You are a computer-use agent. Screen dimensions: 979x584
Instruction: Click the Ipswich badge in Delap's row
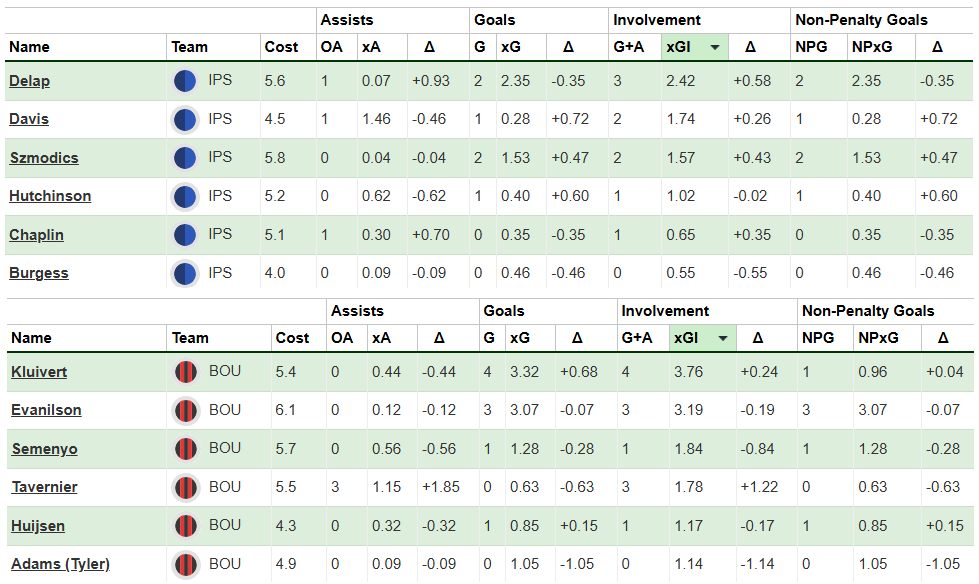tap(185, 81)
